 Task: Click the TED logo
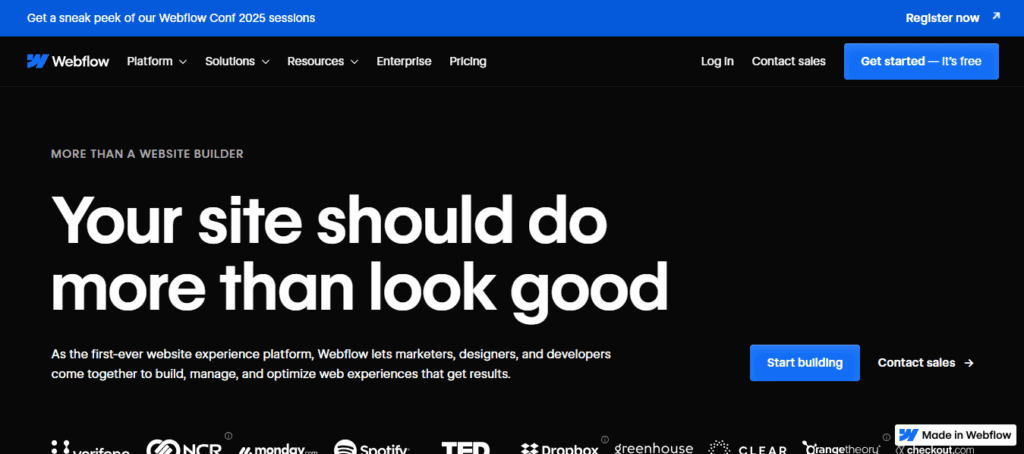click(x=465, y=448)
